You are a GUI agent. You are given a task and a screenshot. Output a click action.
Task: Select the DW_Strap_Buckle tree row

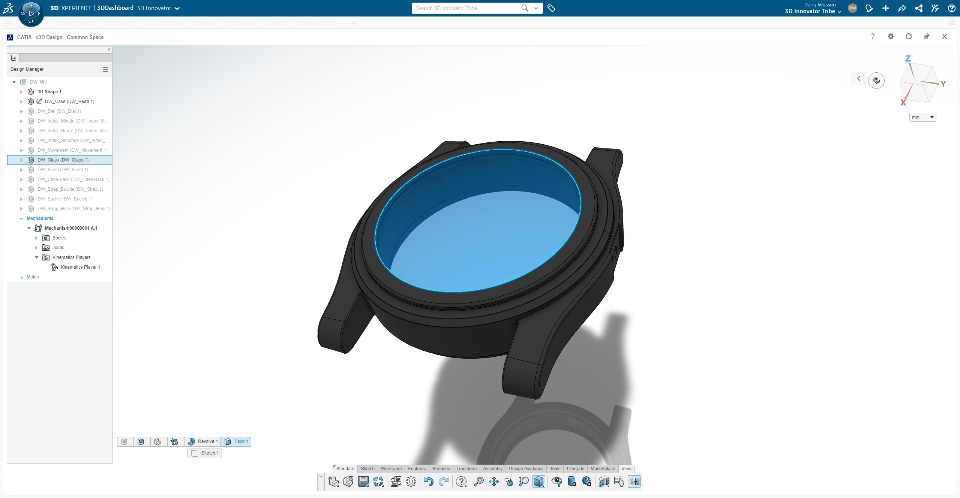(x=59, y=189)
